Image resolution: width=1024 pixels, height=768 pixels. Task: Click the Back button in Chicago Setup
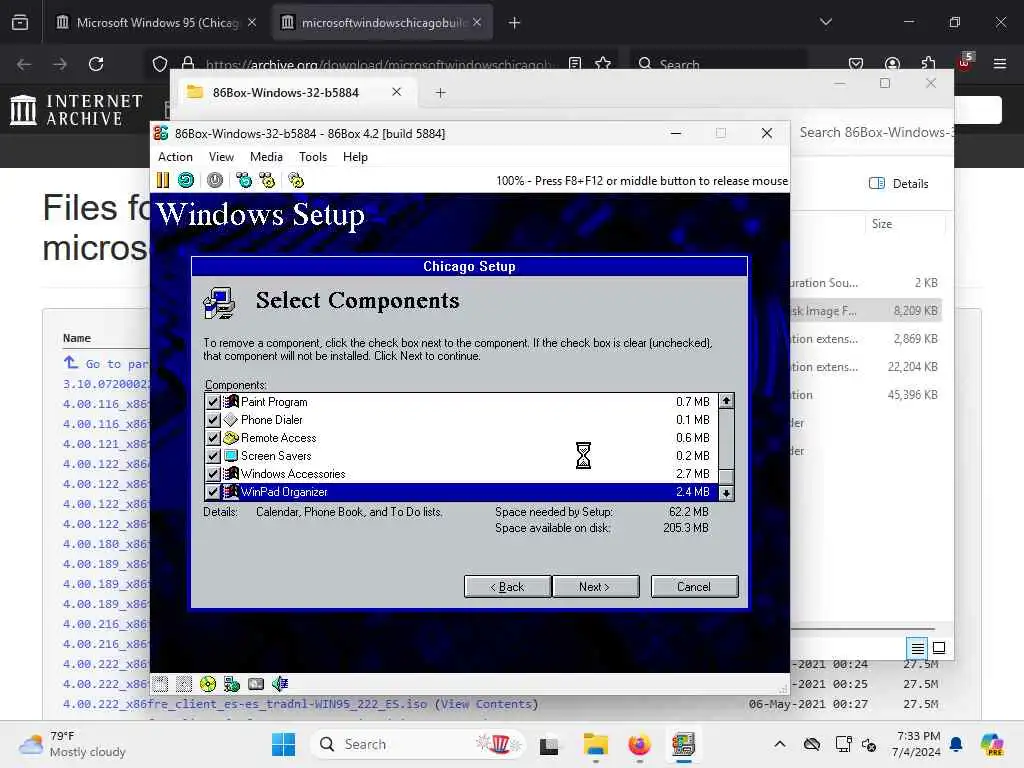(507, 586)
